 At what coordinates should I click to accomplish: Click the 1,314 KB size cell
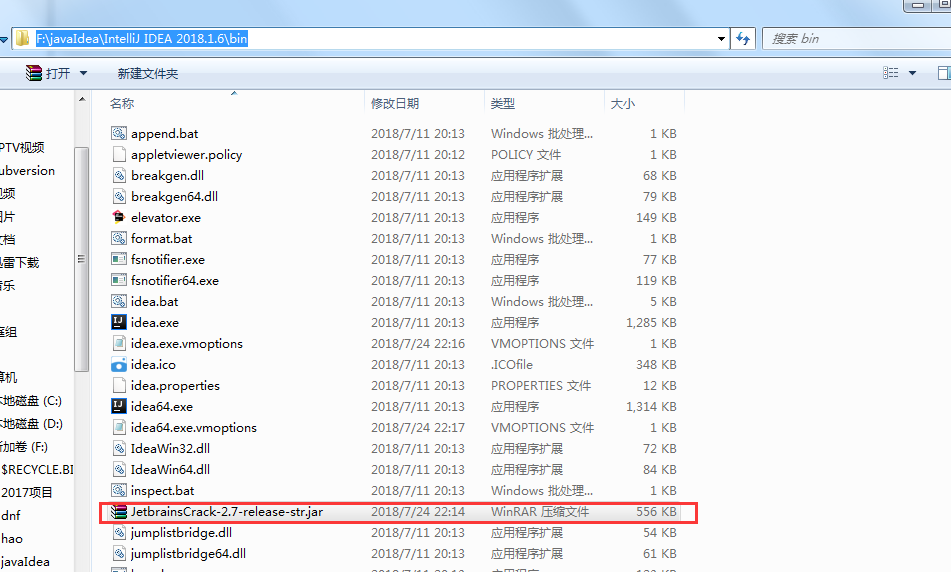click(x=651, y=407)
